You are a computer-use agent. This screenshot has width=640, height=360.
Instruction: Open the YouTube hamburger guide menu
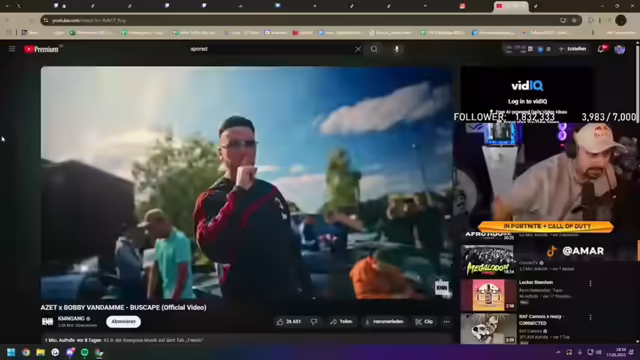(12, 49)
